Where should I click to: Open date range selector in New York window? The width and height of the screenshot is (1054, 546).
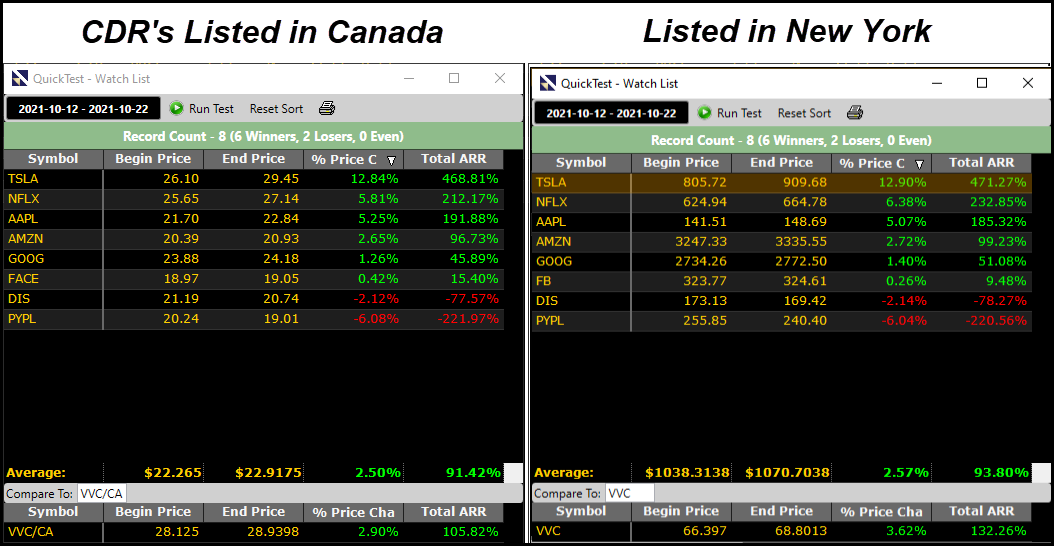pyautogui.click(x=611, y=113)
